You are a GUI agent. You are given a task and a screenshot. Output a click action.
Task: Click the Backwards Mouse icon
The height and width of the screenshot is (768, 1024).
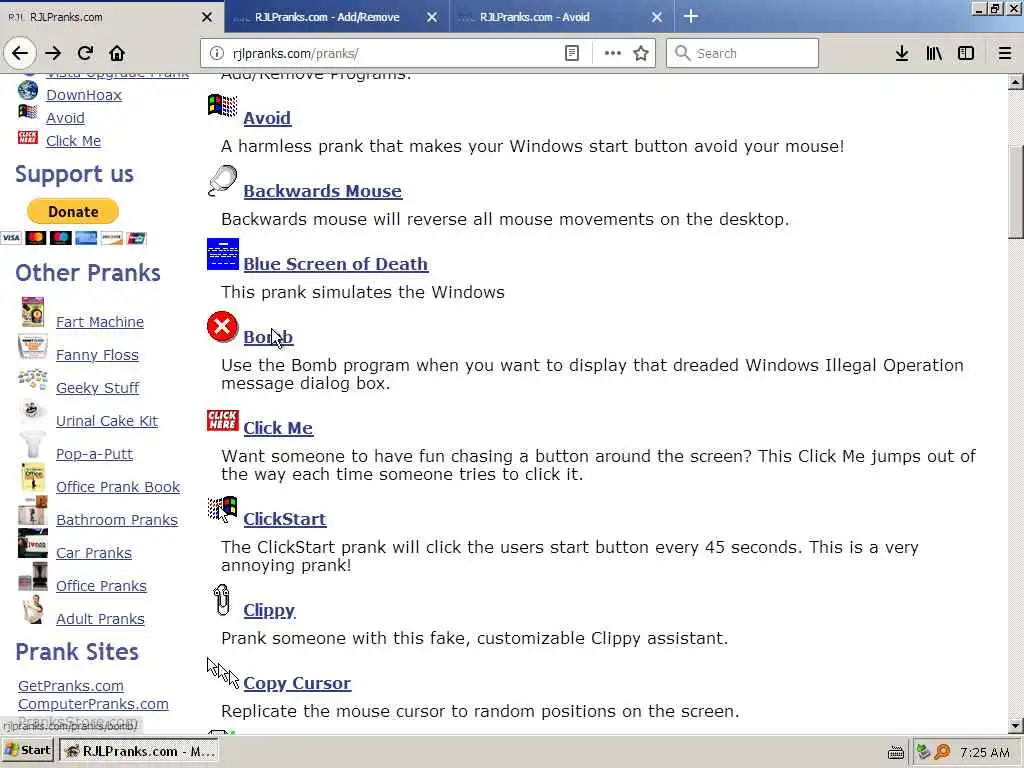[x=222, y=180]
